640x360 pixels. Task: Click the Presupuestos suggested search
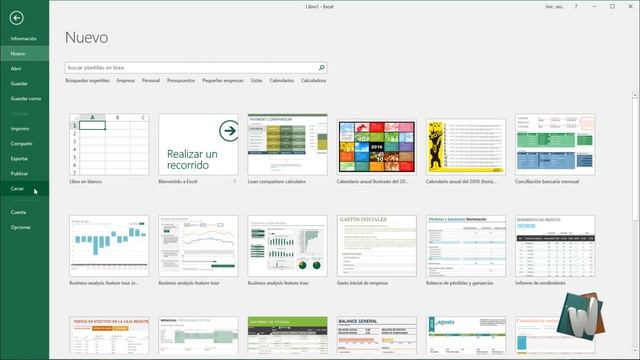click(x=181, y=80)
